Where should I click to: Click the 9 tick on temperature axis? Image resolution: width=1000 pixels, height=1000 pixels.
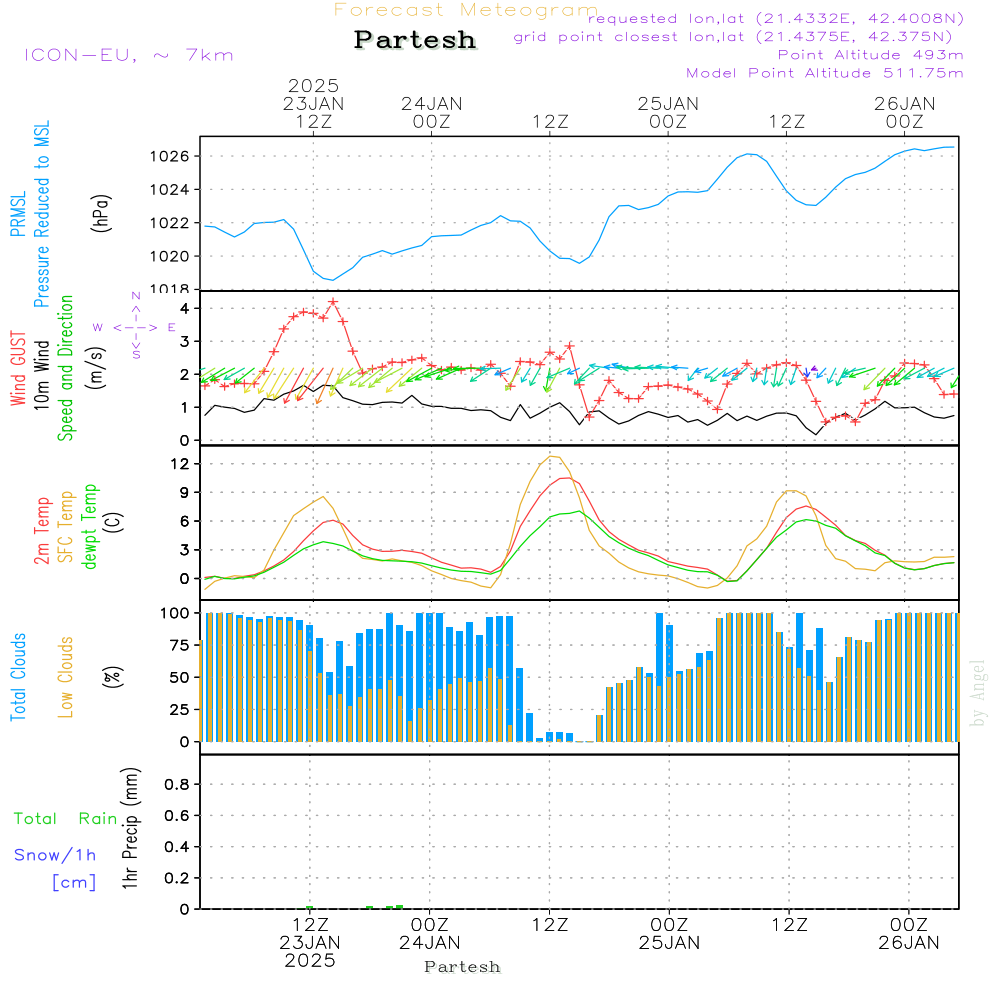[185, 492]
